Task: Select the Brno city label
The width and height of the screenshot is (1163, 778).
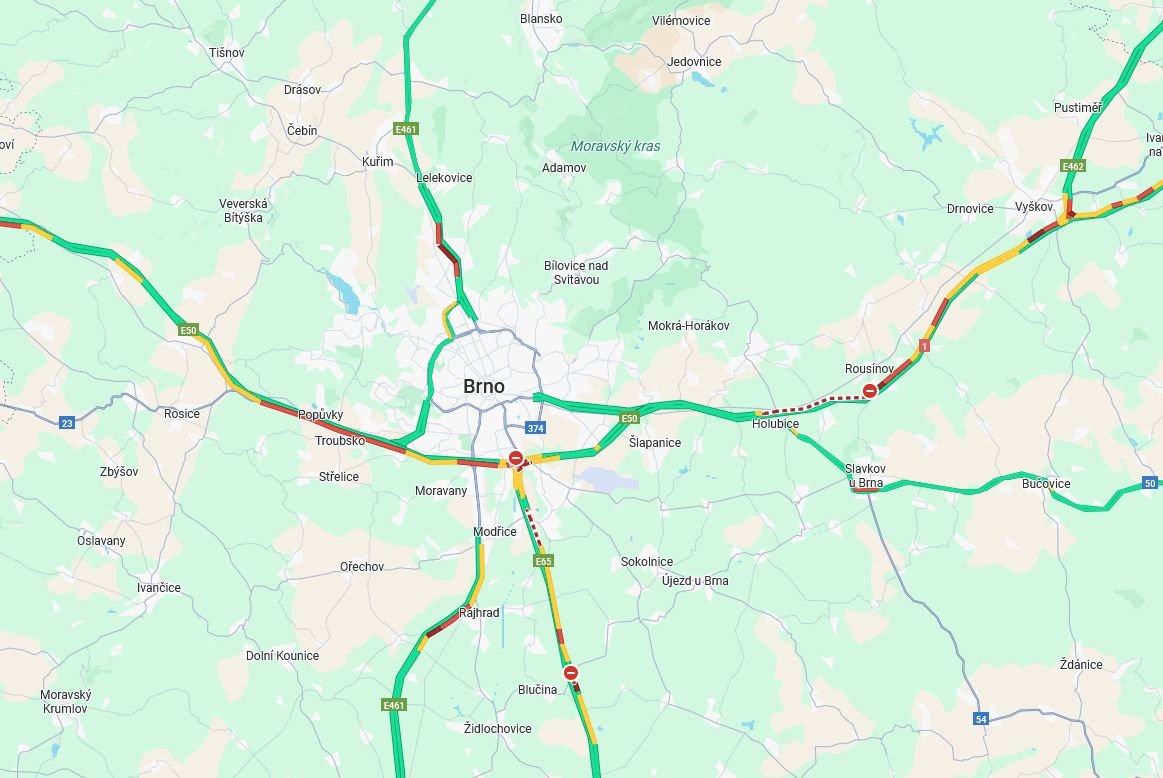Action: tap(484, 386)
